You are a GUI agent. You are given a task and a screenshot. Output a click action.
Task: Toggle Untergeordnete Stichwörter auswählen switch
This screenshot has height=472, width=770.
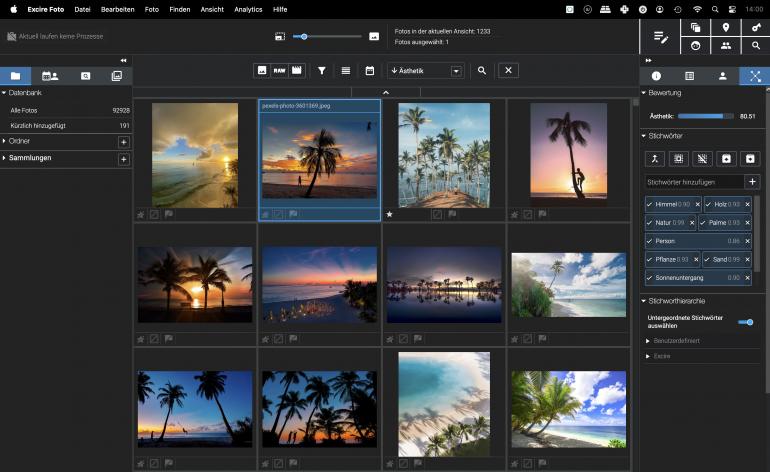pos(746,322)
